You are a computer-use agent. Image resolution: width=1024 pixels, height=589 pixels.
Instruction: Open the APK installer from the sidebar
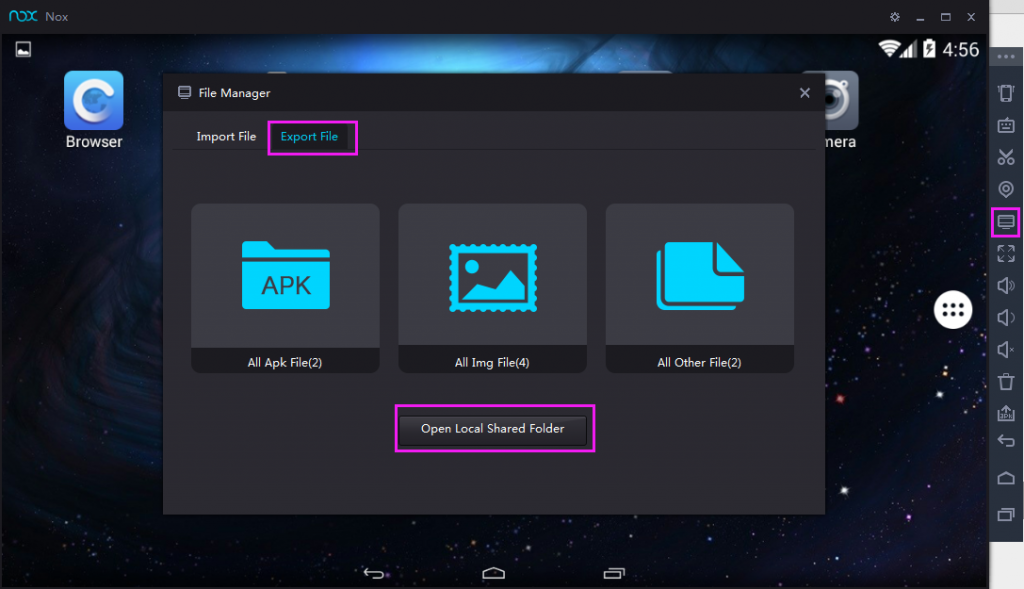1006,413
